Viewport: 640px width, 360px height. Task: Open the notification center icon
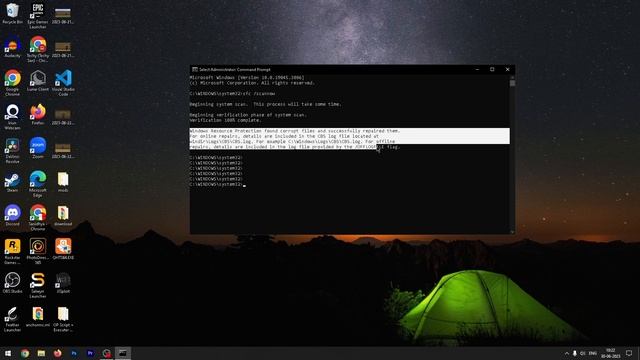pyautogui.click(x=629, y=353)
